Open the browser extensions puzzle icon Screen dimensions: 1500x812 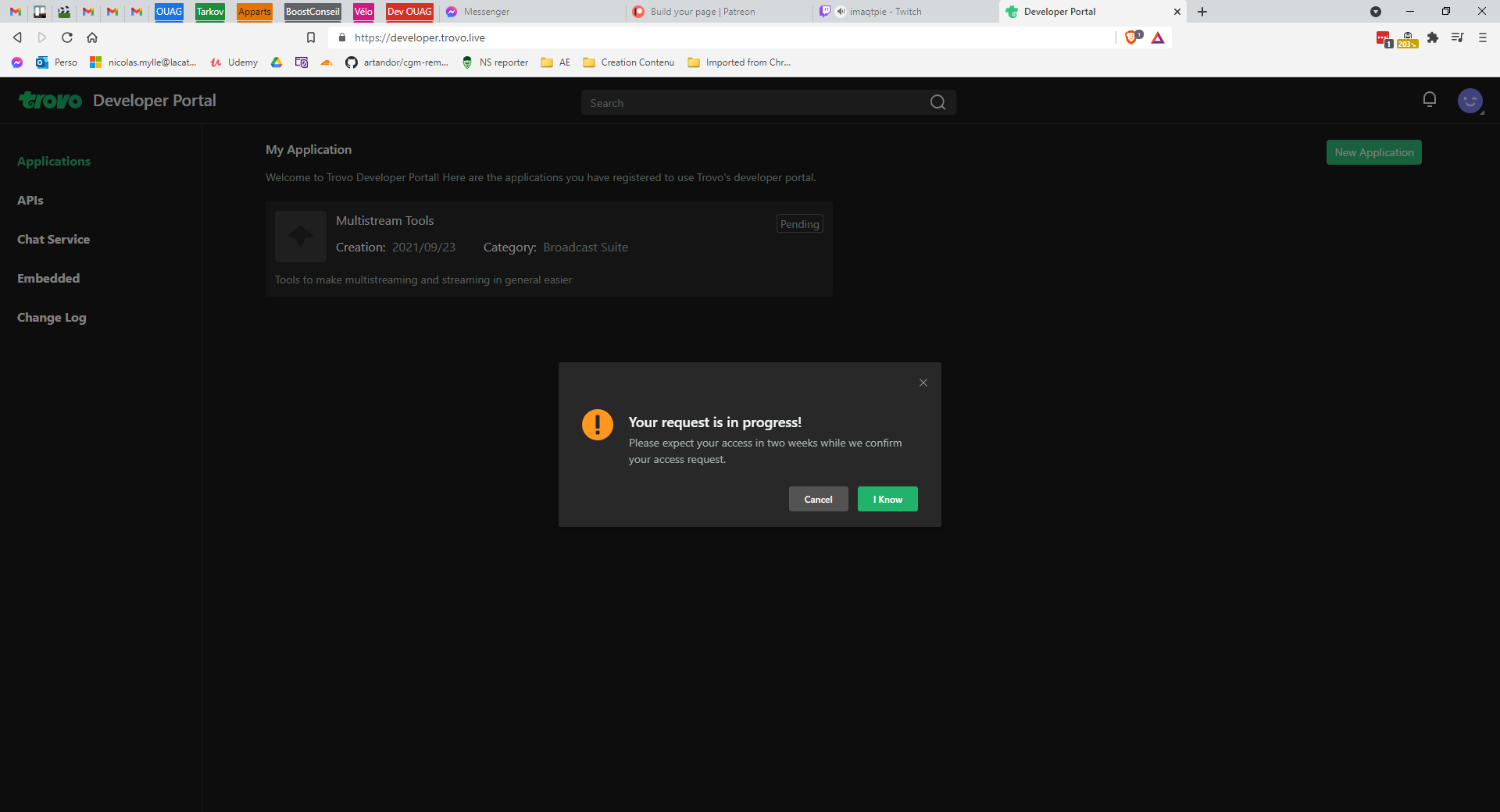[1434, 37]
